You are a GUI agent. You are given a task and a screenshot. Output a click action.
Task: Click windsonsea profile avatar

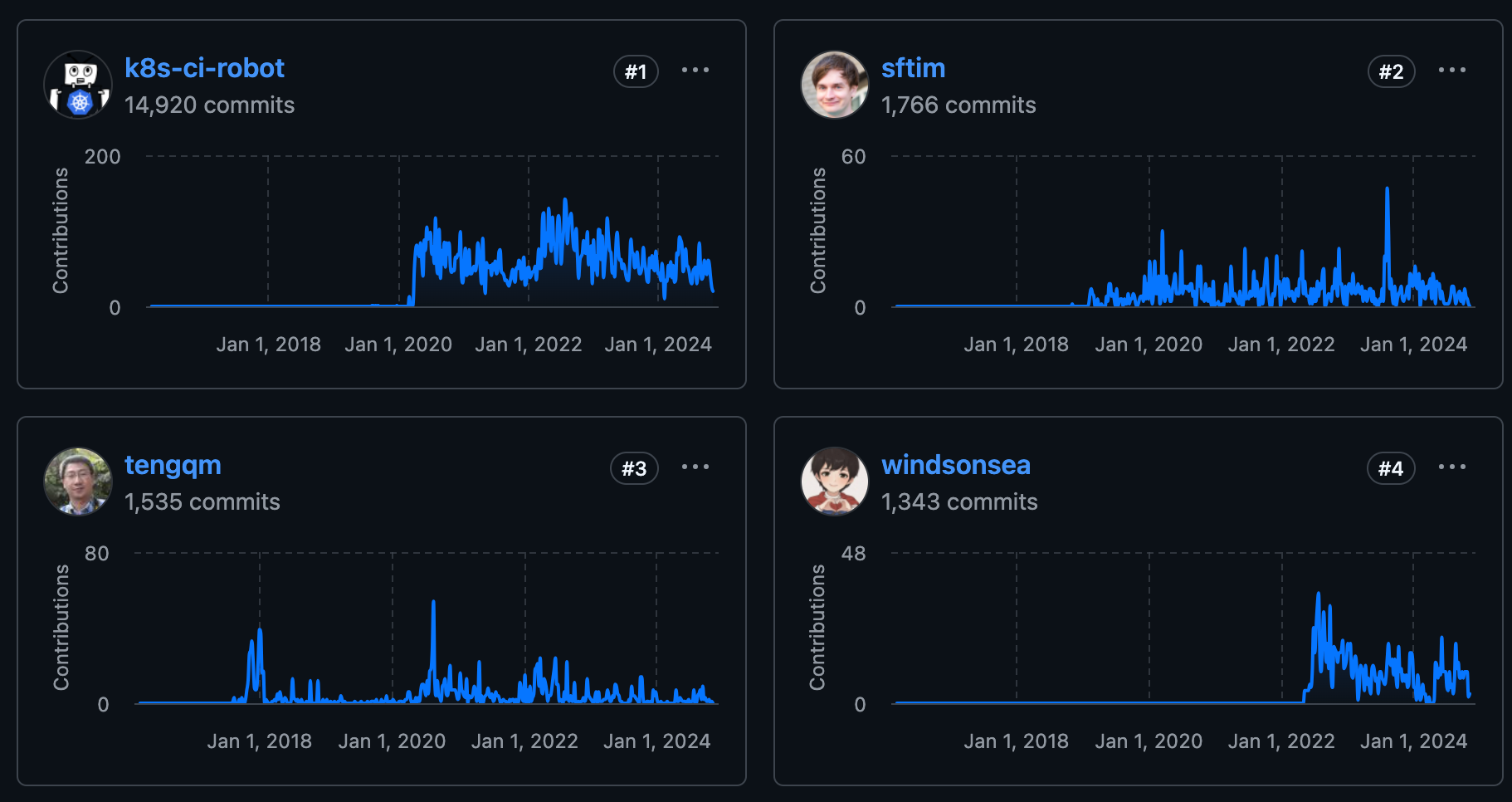834,482
